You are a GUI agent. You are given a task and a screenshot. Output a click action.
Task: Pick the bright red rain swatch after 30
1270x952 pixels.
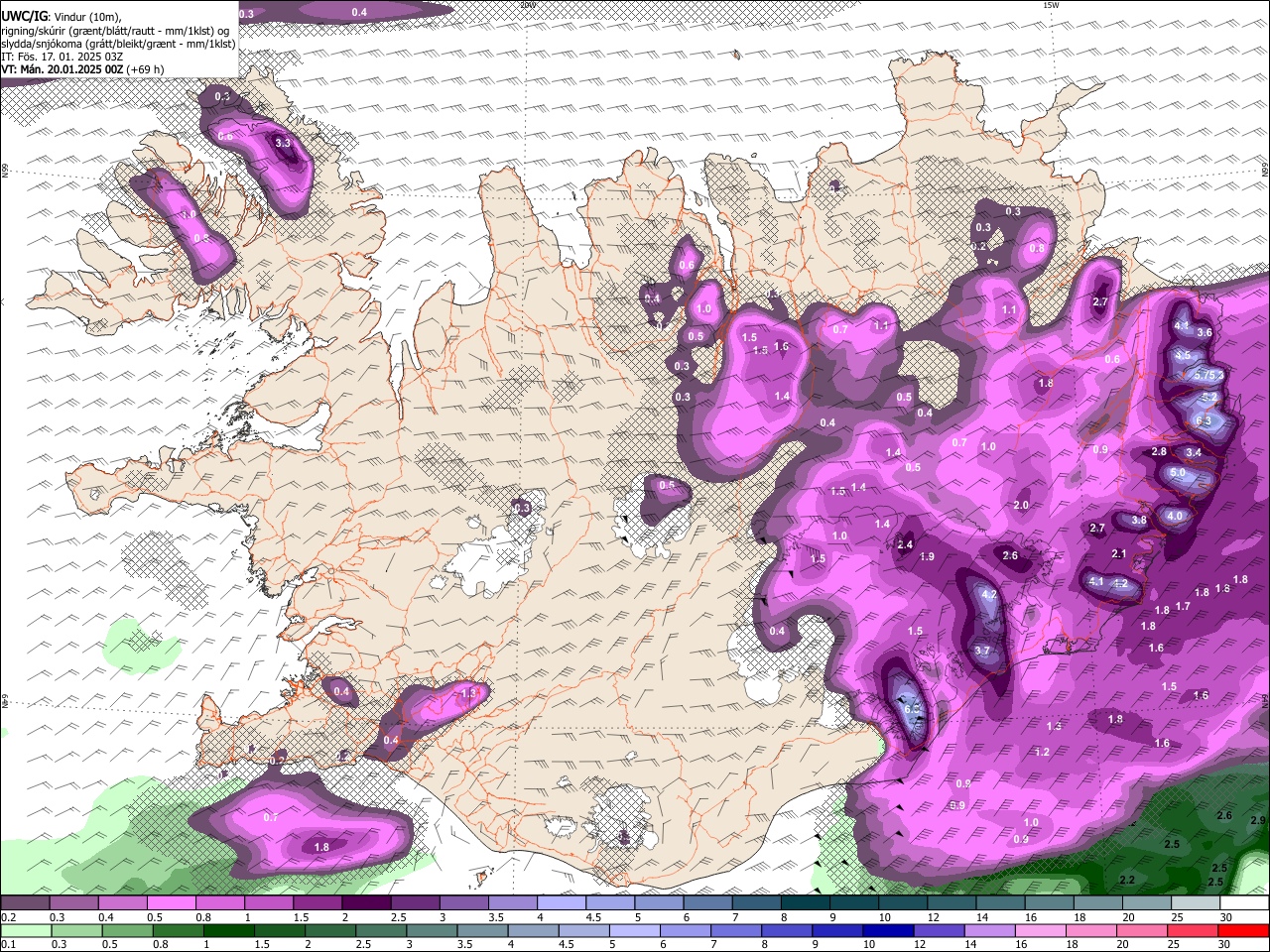pos(1244,931)
